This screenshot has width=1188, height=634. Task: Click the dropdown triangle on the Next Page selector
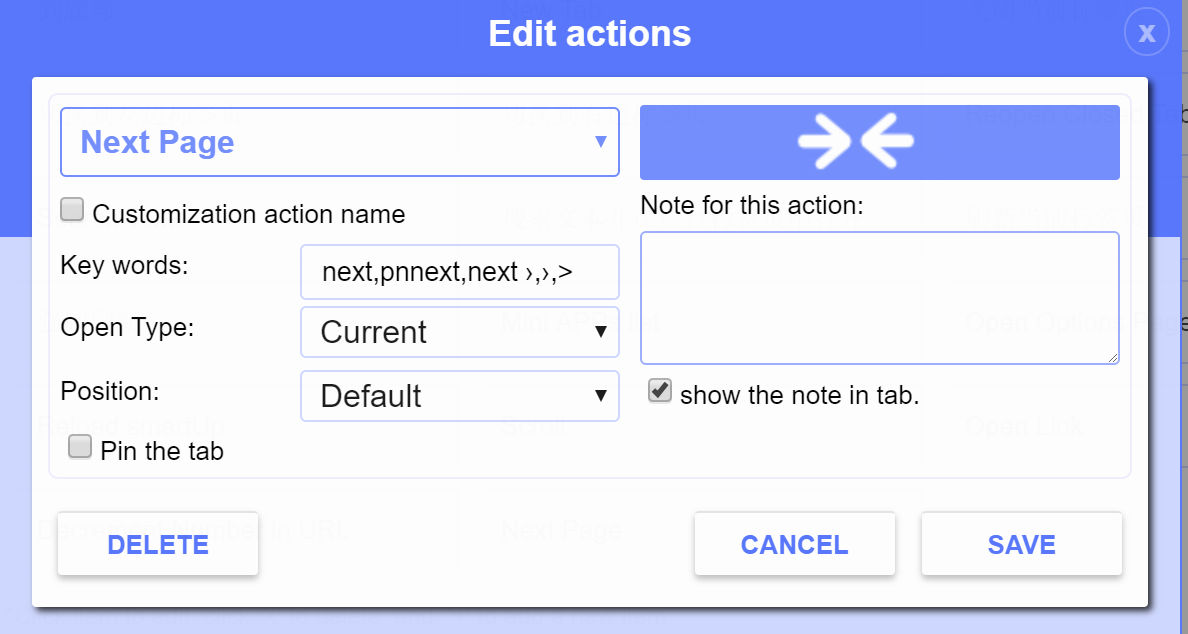click(x=602, y=142)
